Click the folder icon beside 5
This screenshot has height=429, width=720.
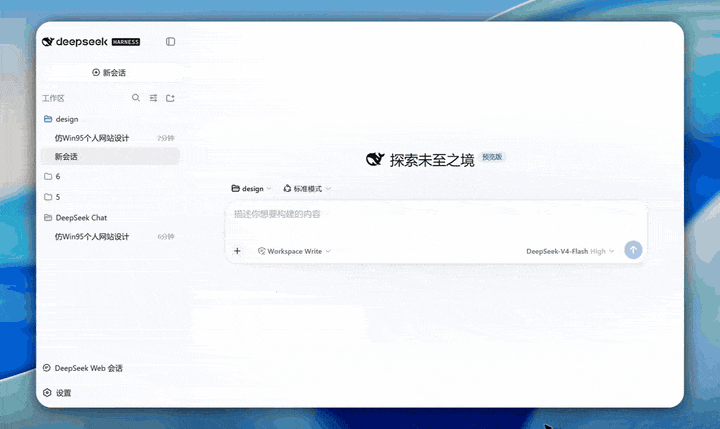pyautogui.click(x=48, y=197)
